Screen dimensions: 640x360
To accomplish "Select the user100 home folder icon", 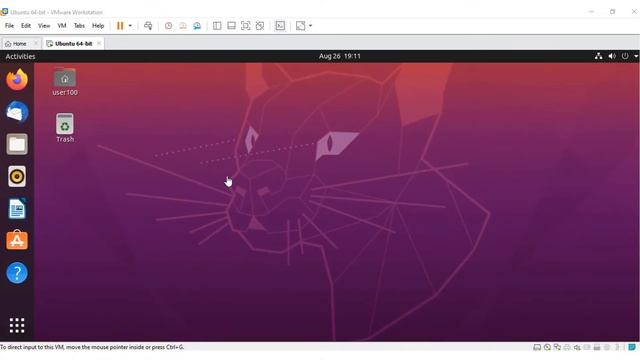I will click(x=65, y=82).
